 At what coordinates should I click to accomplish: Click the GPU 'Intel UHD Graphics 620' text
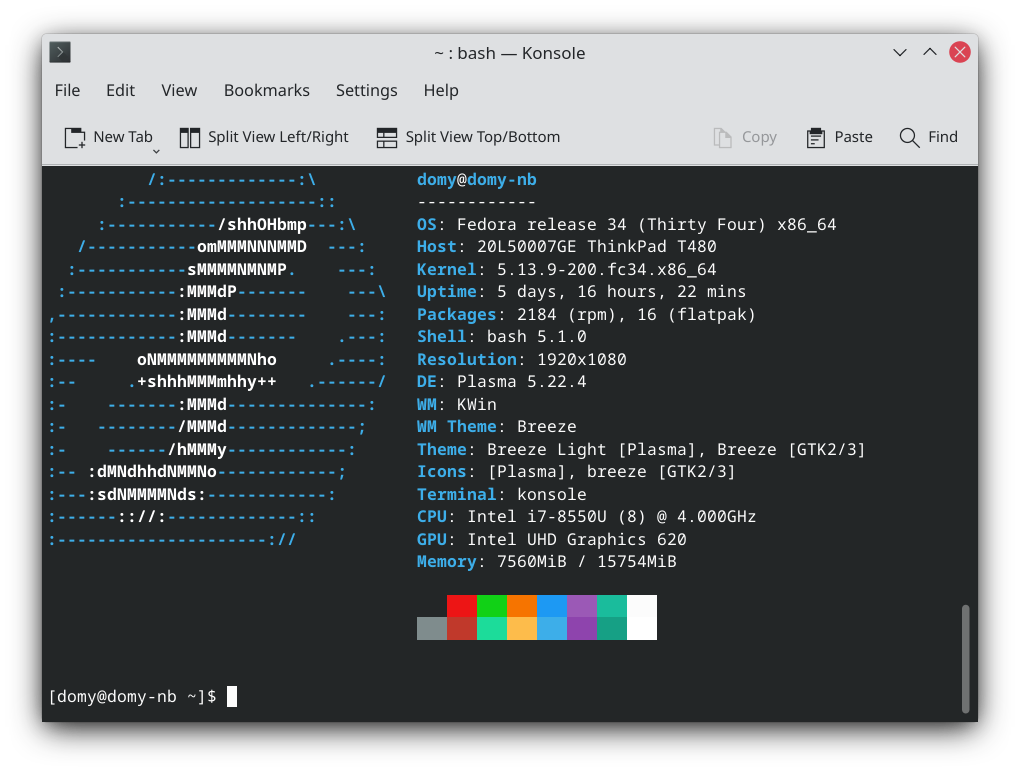(577, 539)
